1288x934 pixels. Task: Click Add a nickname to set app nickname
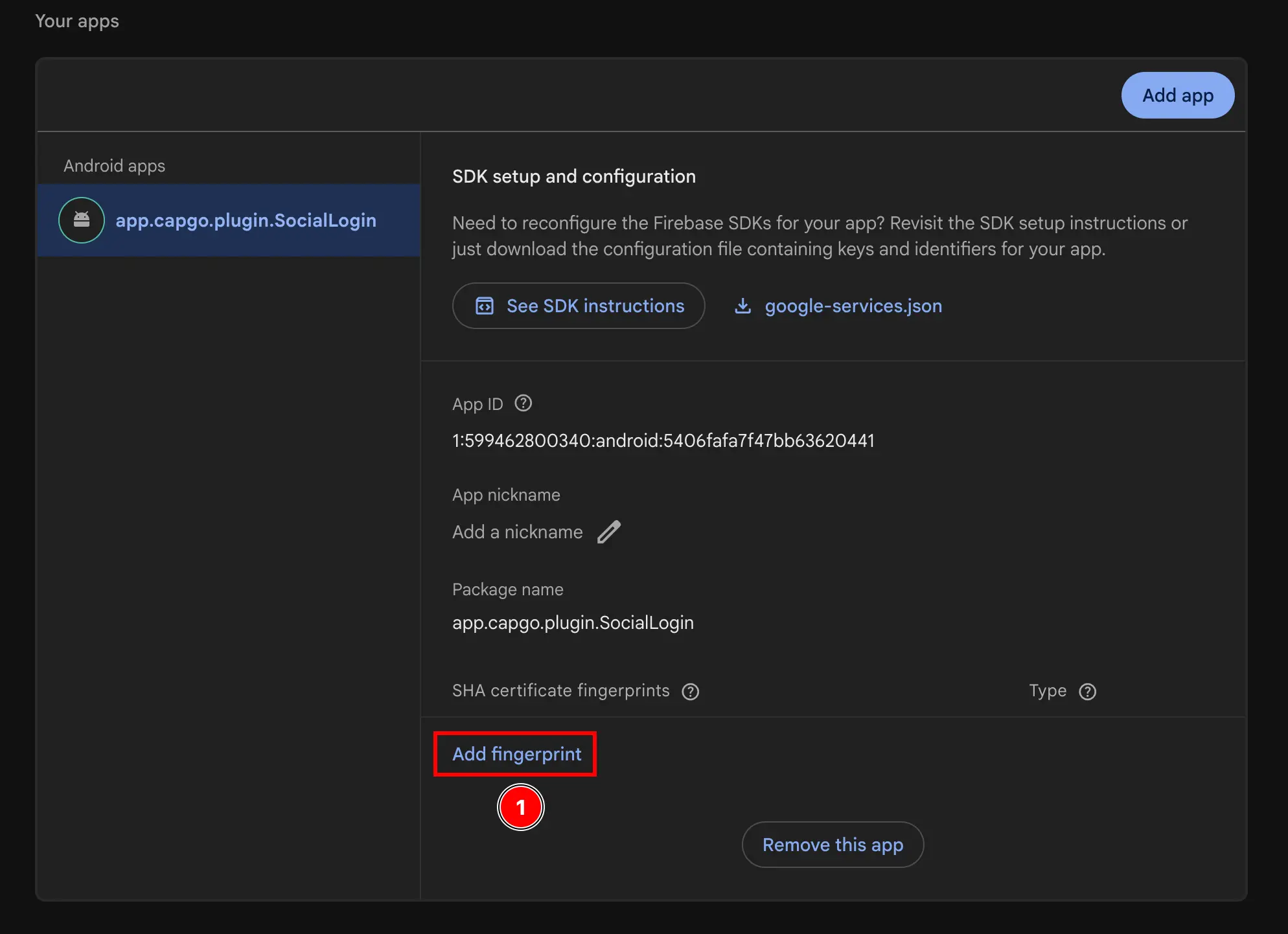pyautogui.click(x=517, y=531)
